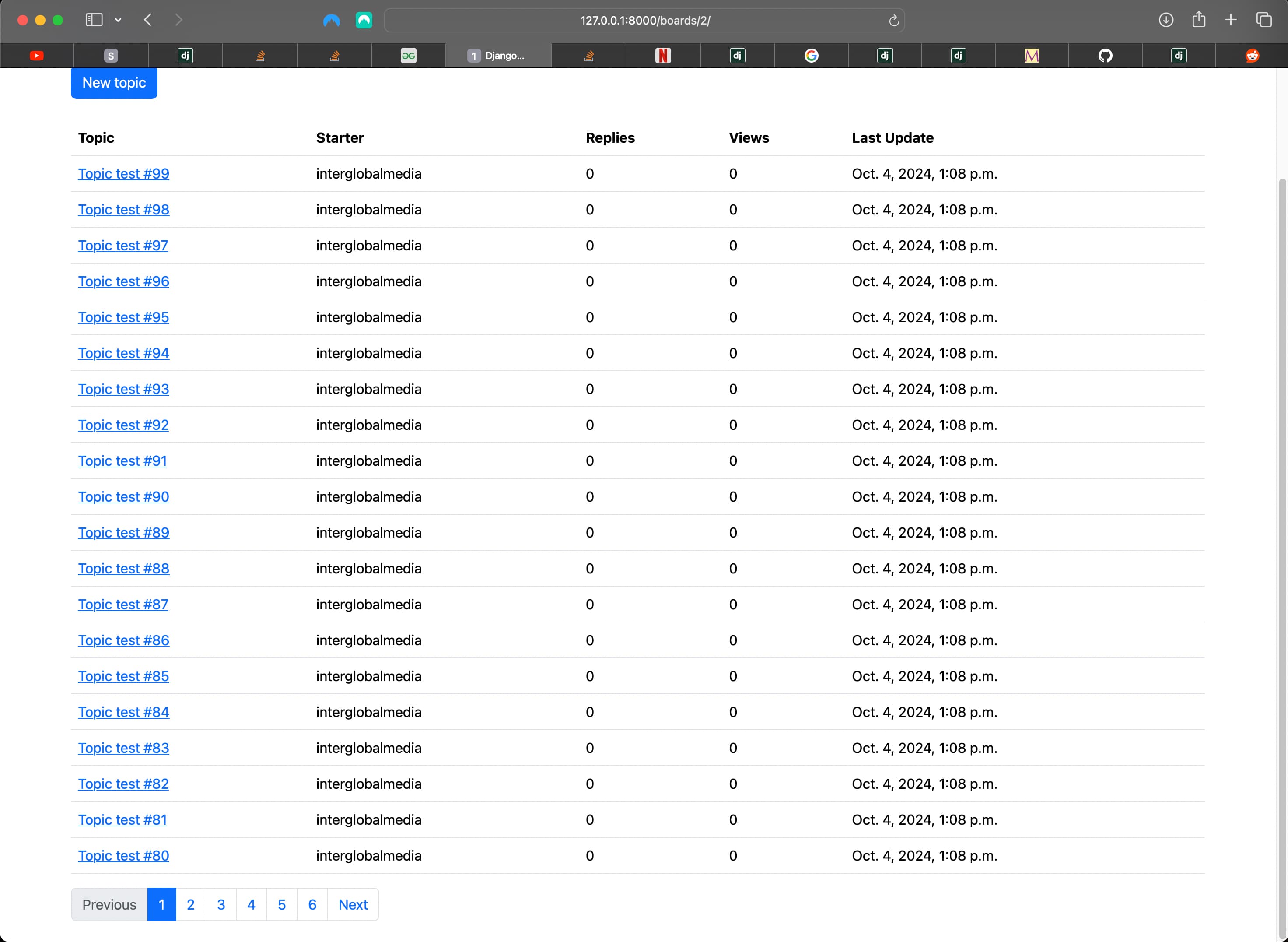Show downloads via the download icon
This screenshot has width=1288, height=942.
tap(1166, 20)
